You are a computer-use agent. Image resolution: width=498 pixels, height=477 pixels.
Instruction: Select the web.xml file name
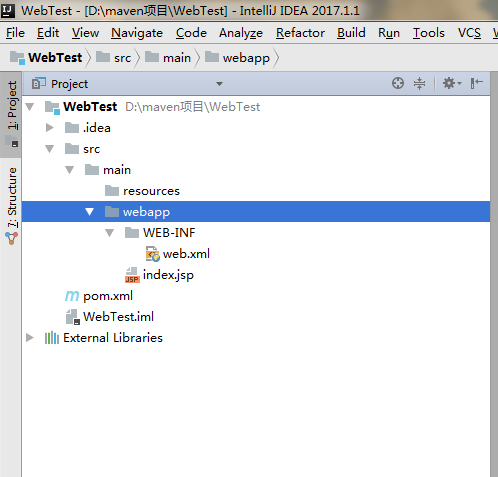(186, 254)
